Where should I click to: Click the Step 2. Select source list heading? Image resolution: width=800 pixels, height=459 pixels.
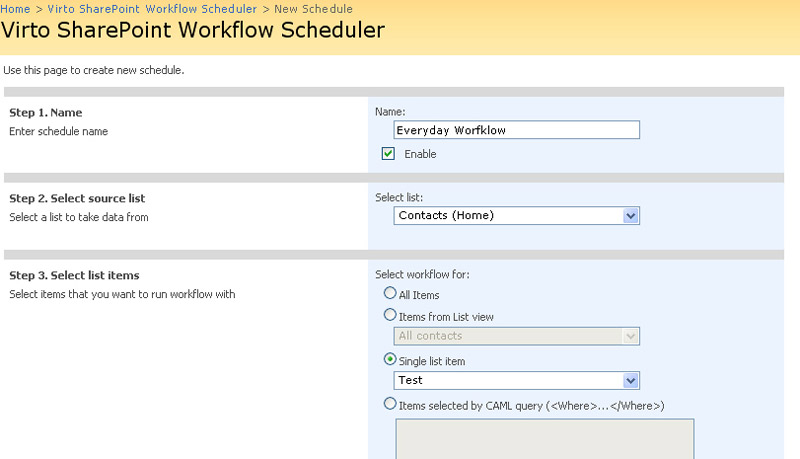click(77, 198)
